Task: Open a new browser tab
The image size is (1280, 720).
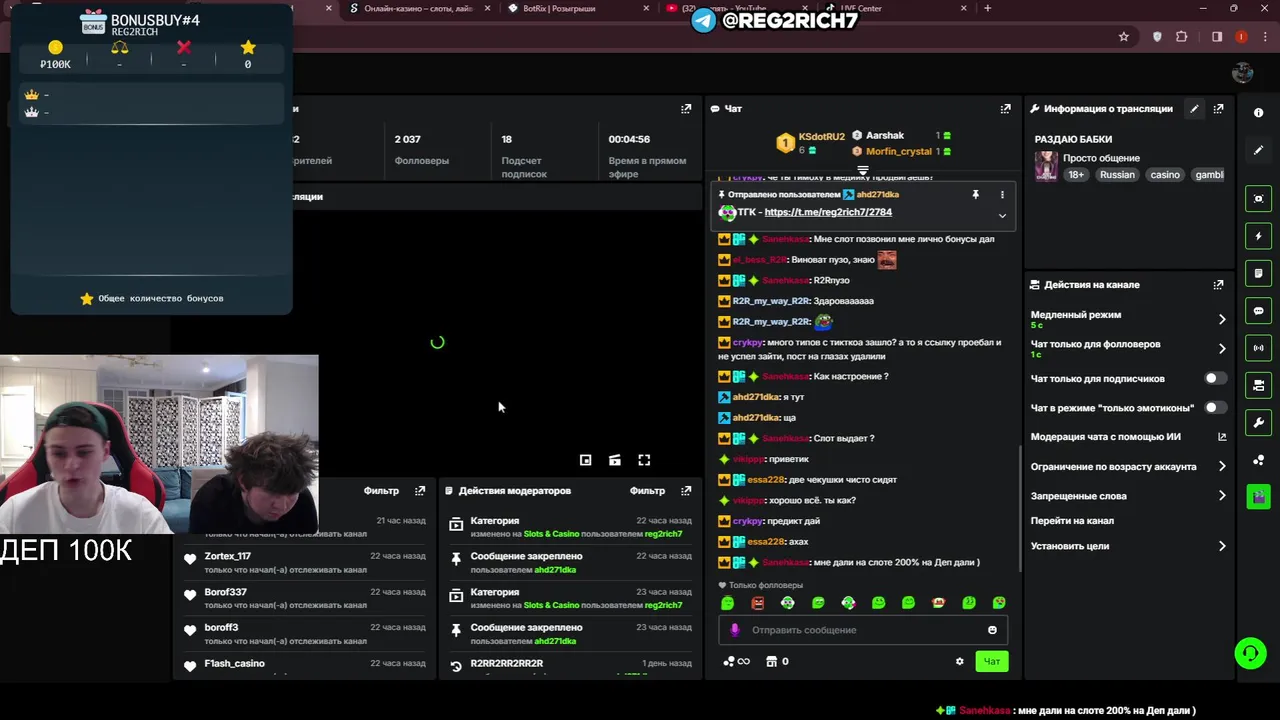Action: pyautogui.click(x=988, y=9)
